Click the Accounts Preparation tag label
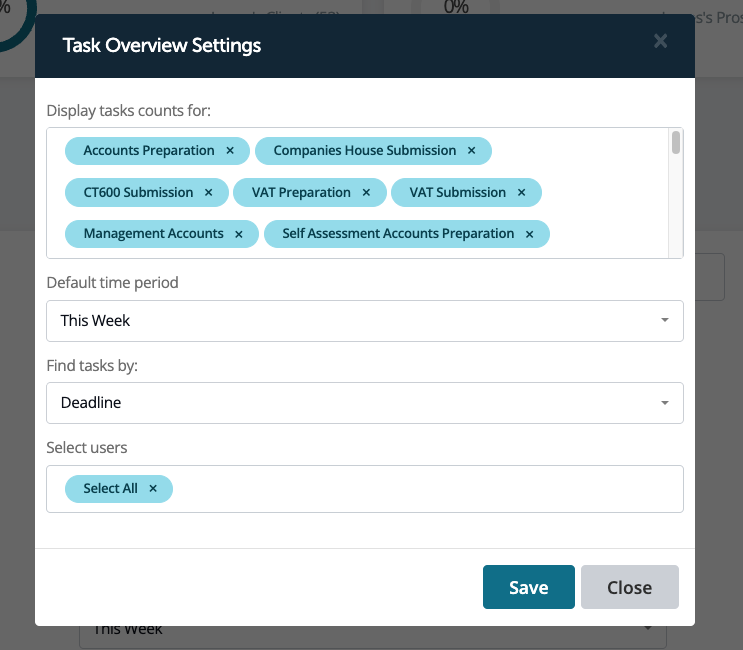The width and height of the screenshot is (743, 650). [x=149, y=151]
